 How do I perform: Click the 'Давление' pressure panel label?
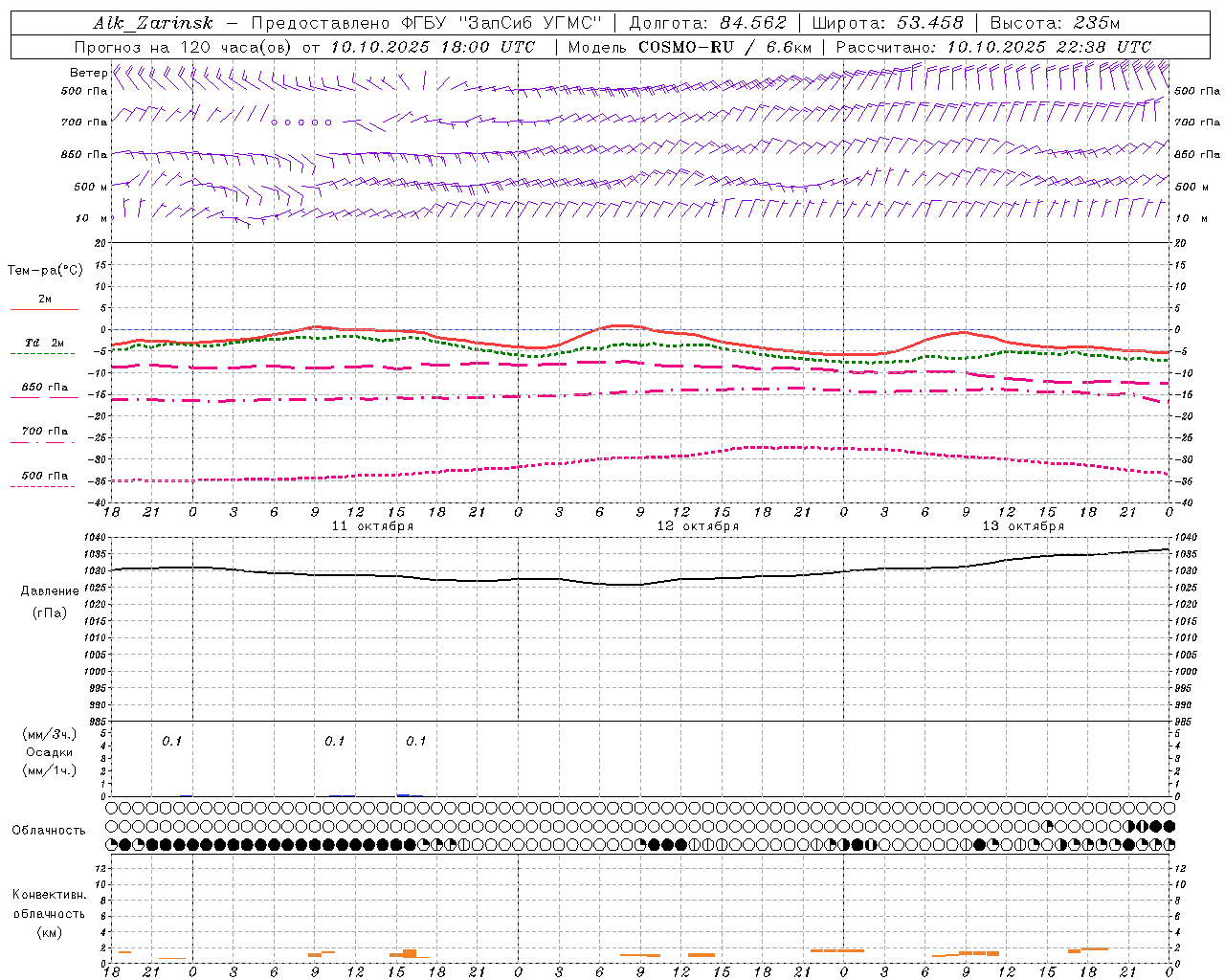pyautogui.click(x=50, y=591)
